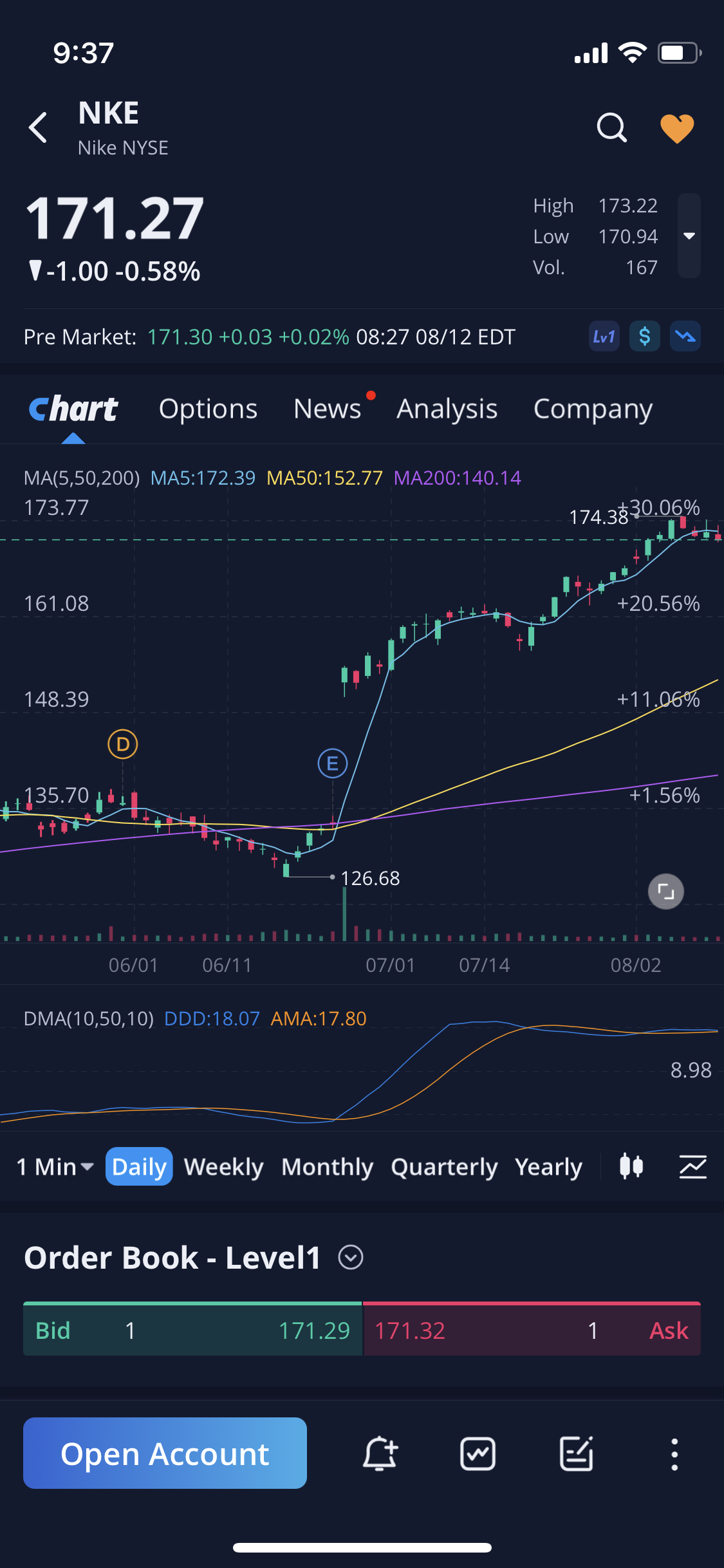This screenshot has width=724, height=1568.
Task: Tap the Lv1 quote level badge
Action: point(604,336)
